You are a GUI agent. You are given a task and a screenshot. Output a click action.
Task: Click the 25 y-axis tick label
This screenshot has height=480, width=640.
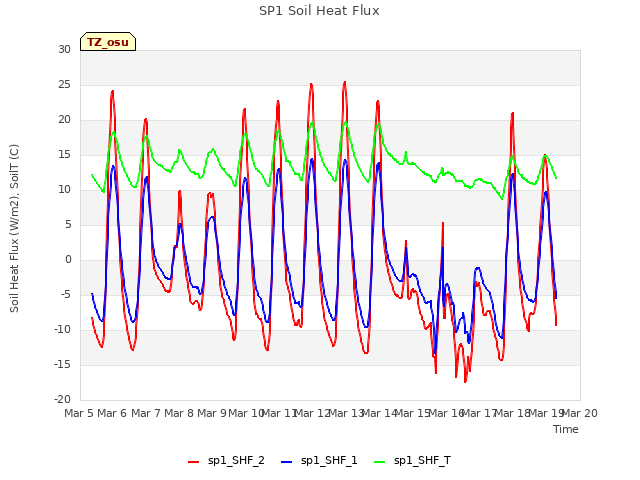(64, 85)
